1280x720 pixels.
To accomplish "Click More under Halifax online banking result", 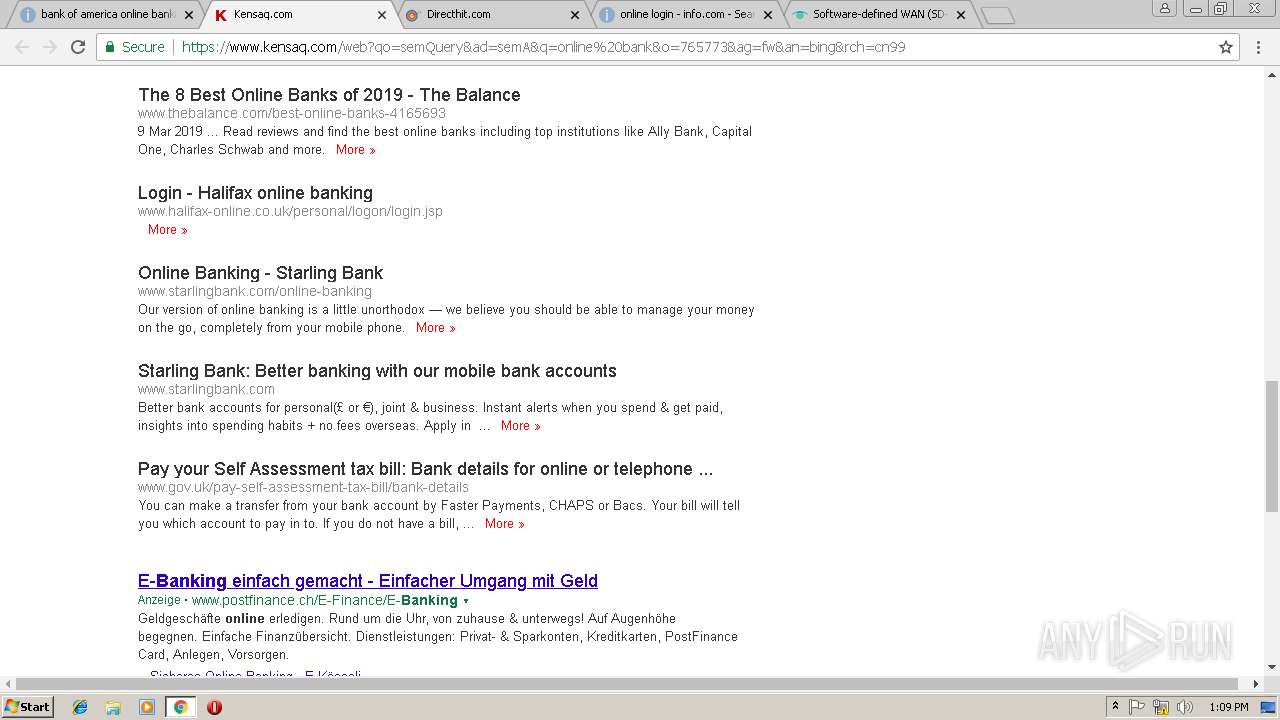I will [x=167, y=230].
